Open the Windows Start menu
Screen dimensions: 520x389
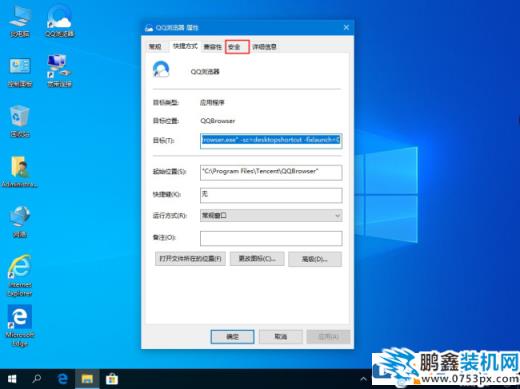pos(12,379)
